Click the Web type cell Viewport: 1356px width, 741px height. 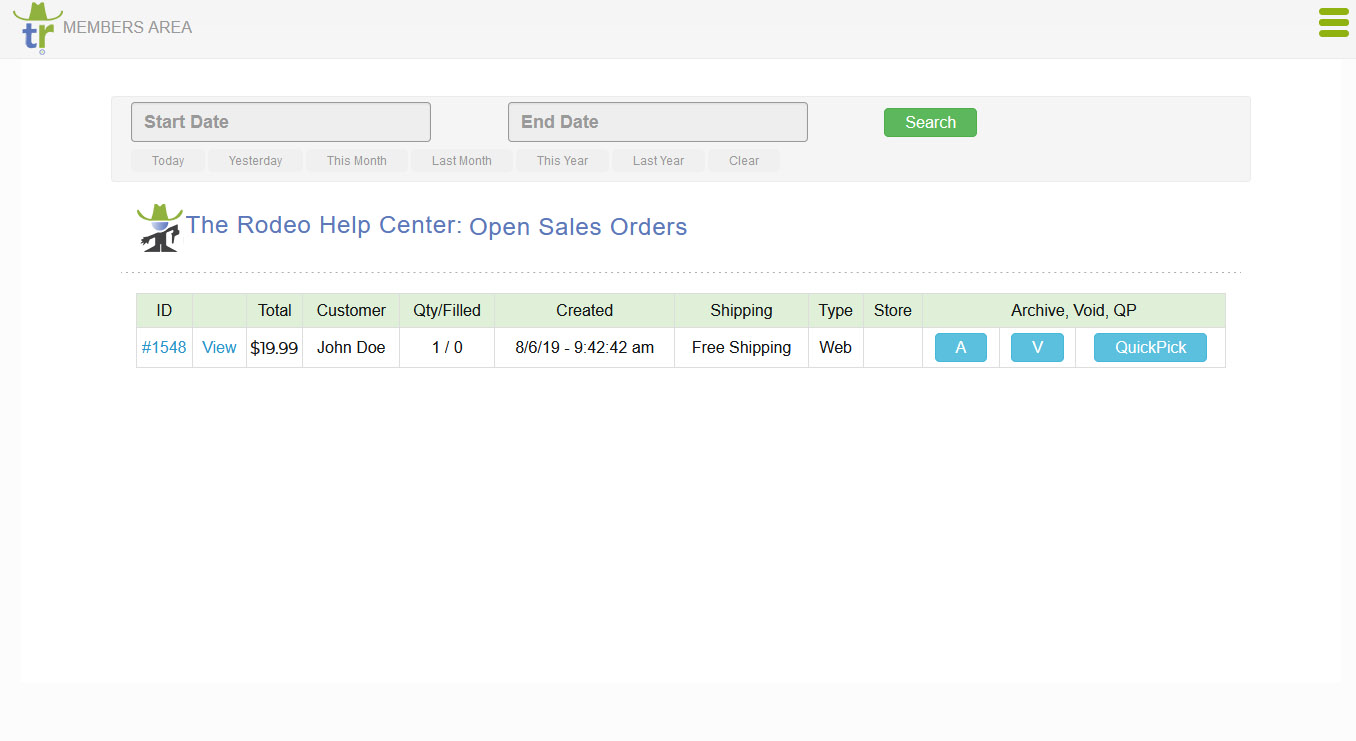[x=836, y=348]
